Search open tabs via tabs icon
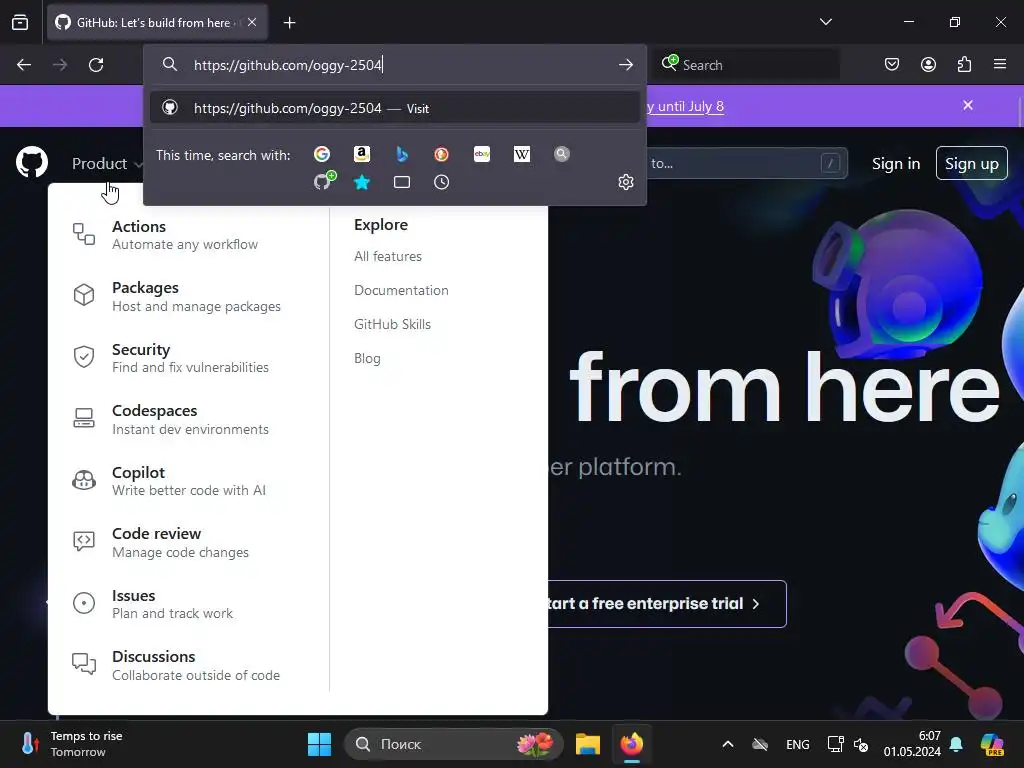Viewport: 1024px width, 768px height. click(x=402, y=182)
